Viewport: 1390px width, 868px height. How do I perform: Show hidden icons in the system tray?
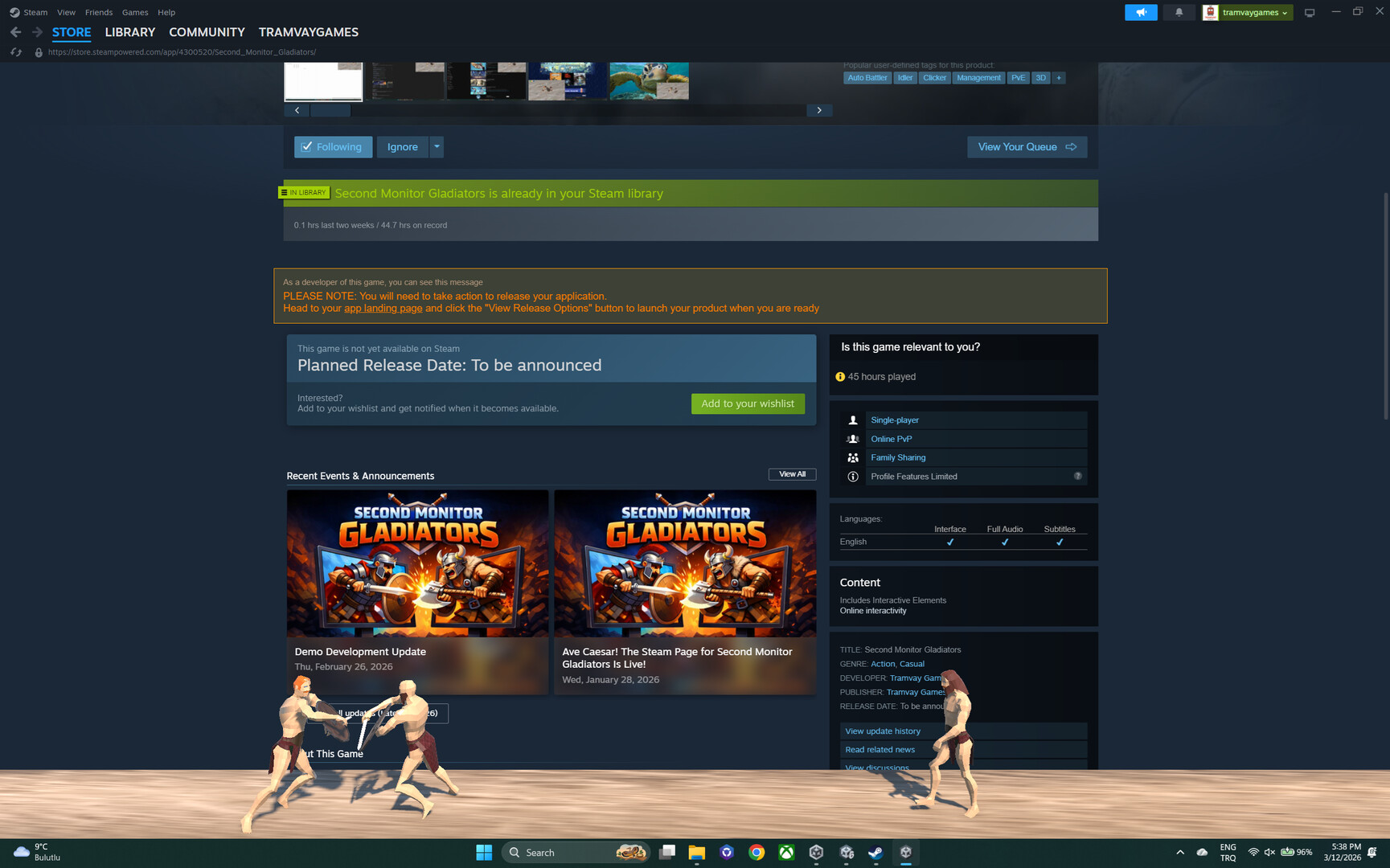pos(1180,852)
